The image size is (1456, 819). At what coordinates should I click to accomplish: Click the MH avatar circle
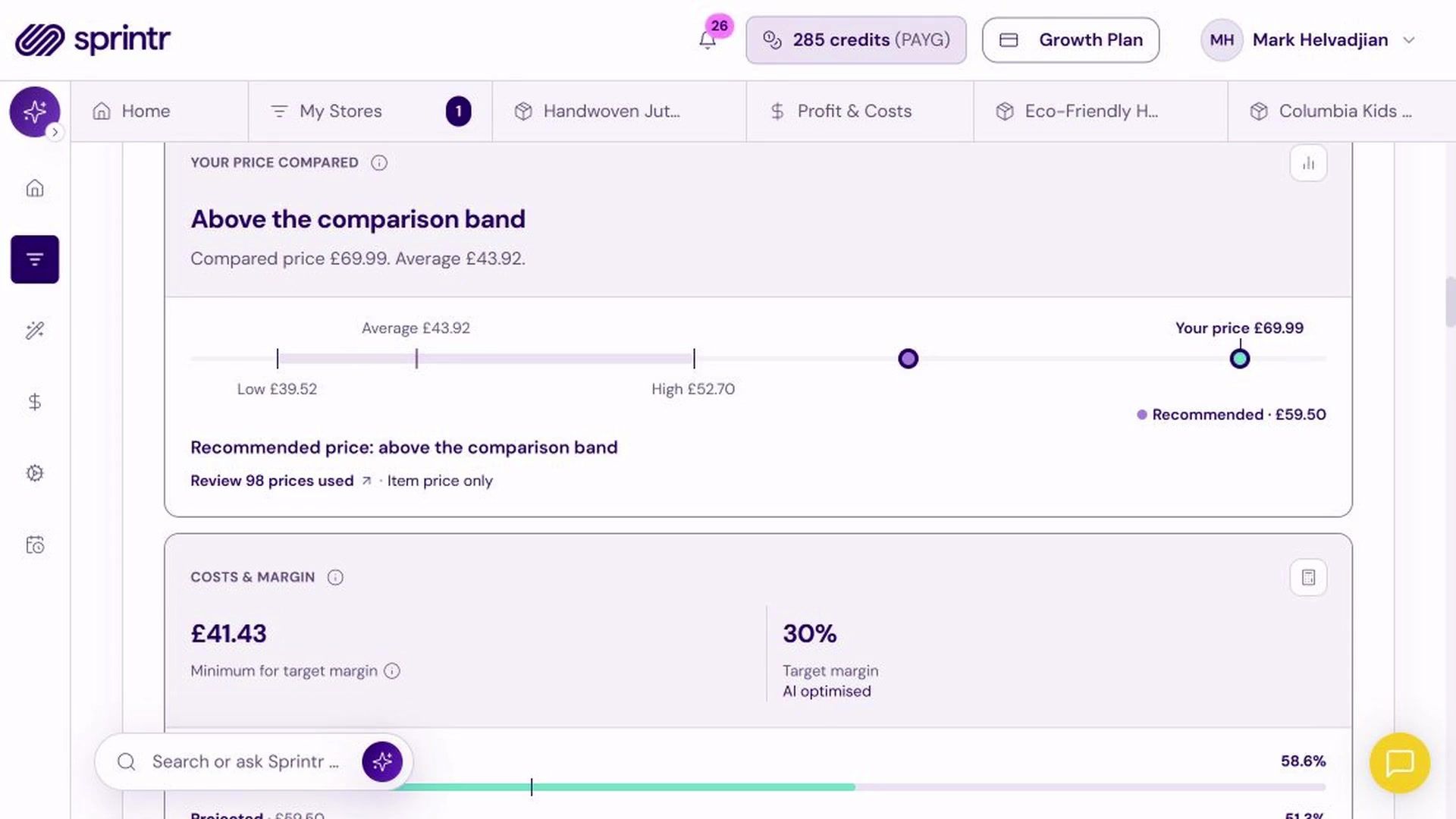[x=1222, y=40]
